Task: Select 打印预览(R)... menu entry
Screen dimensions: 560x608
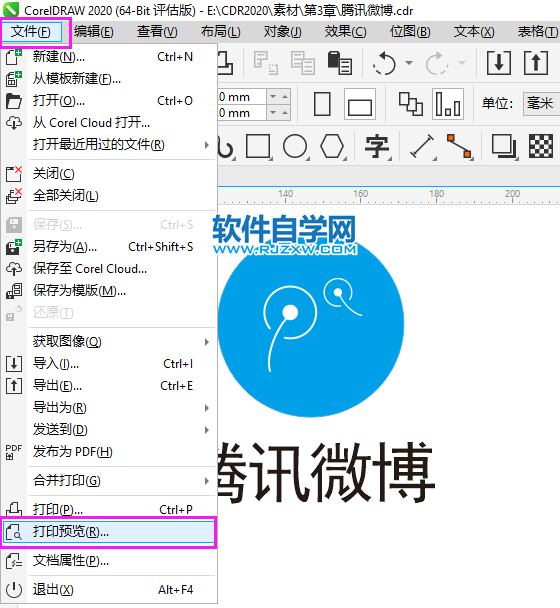Action: 109,532
